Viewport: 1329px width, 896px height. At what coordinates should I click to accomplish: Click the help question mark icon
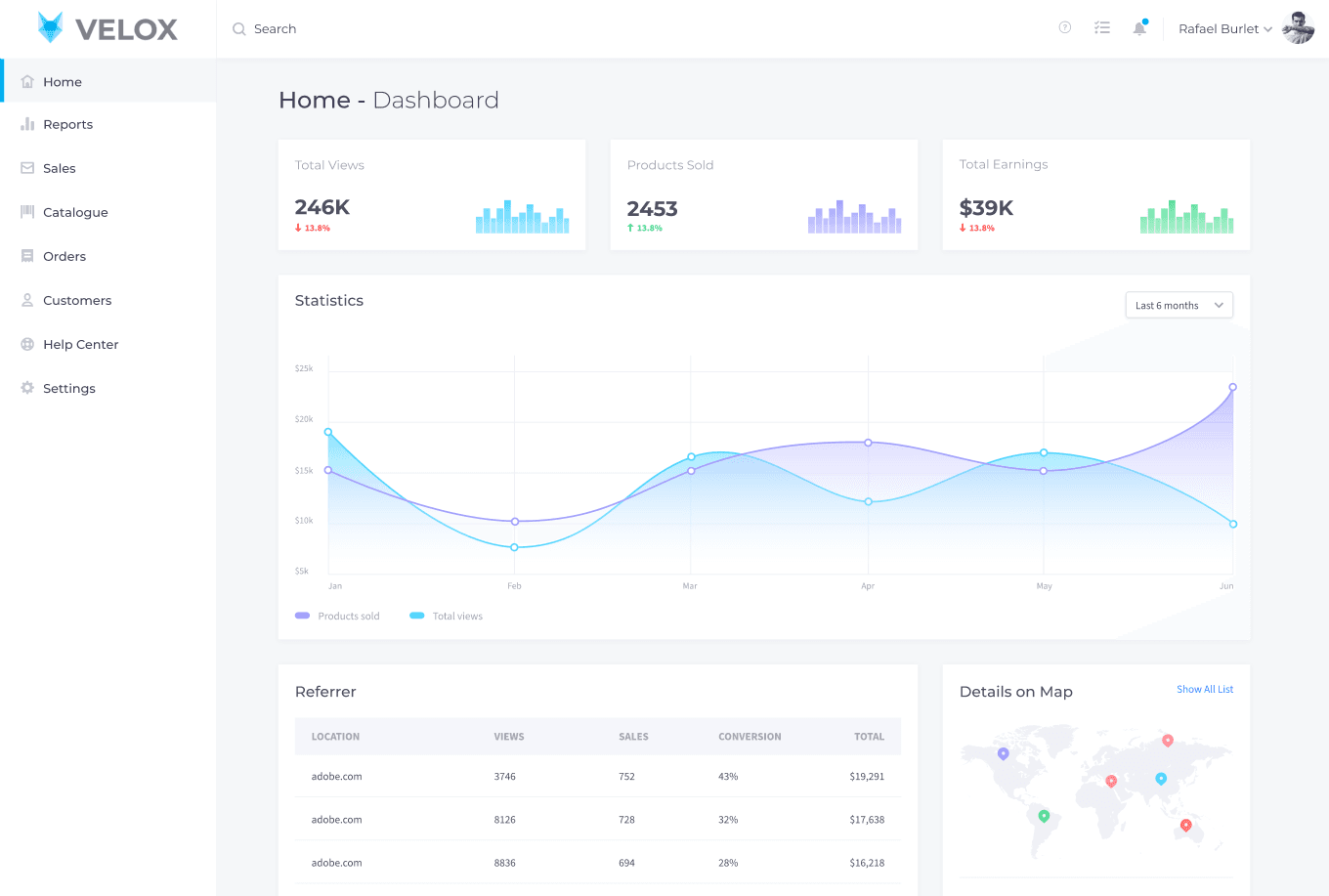click(1065, 28)
